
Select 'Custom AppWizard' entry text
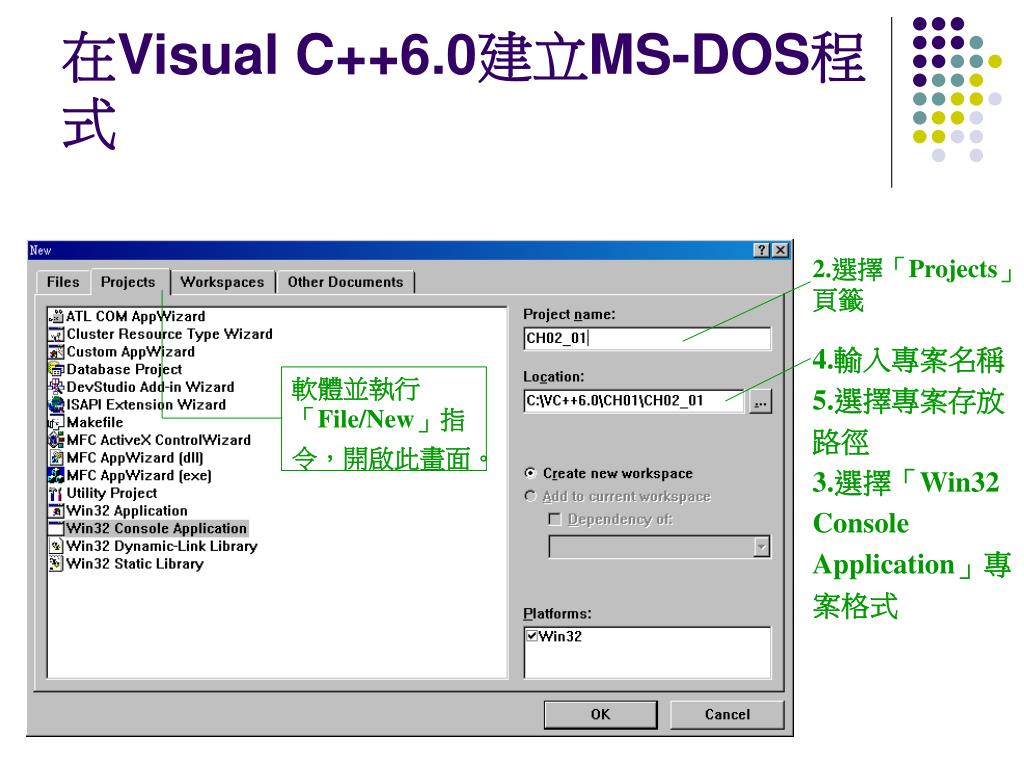coord(131,352)
